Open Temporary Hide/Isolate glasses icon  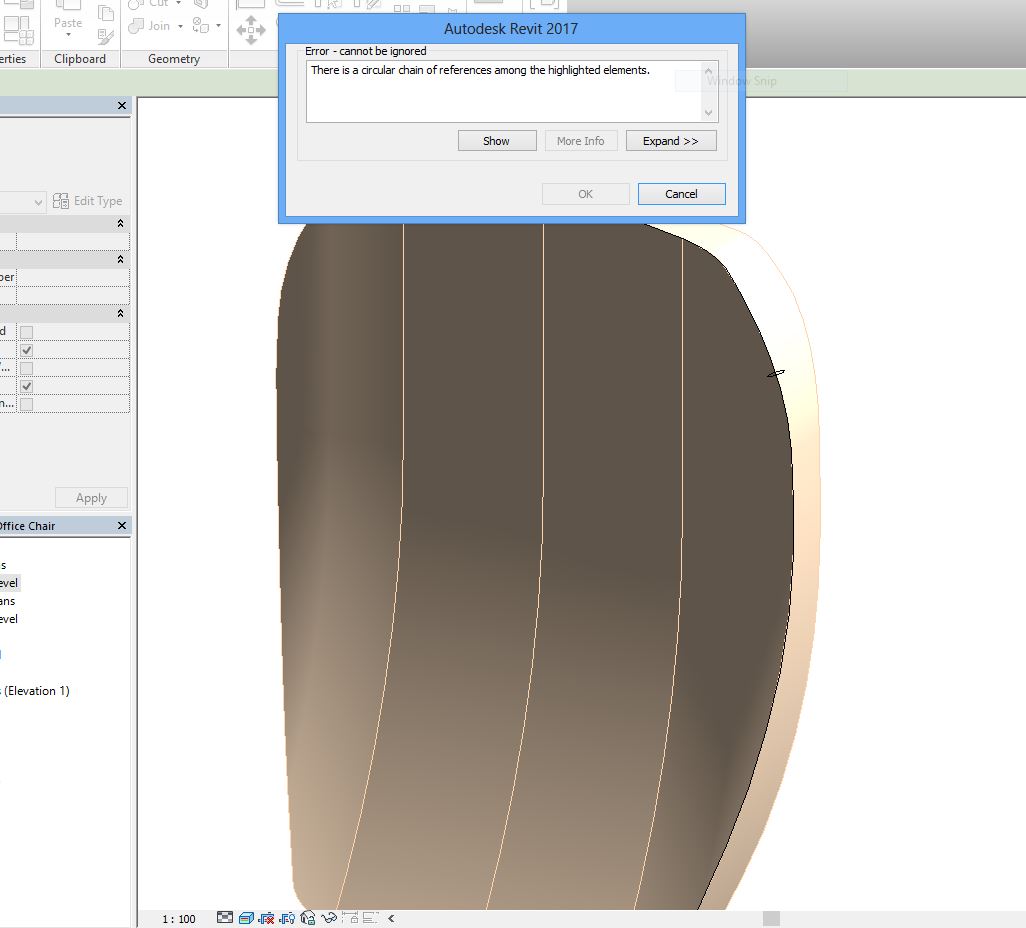[x=330, y=917]
